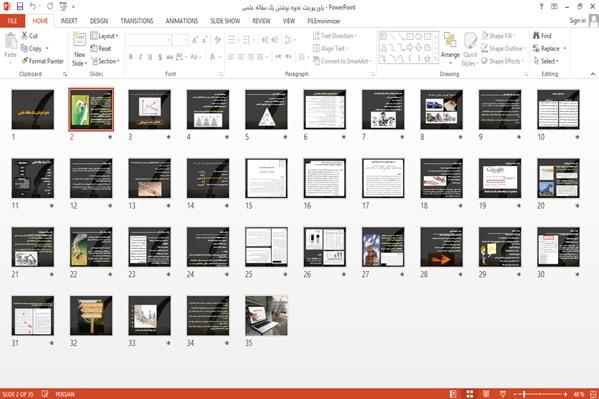
Task: Start Slide Show from status bar icon
Action: 503,394
